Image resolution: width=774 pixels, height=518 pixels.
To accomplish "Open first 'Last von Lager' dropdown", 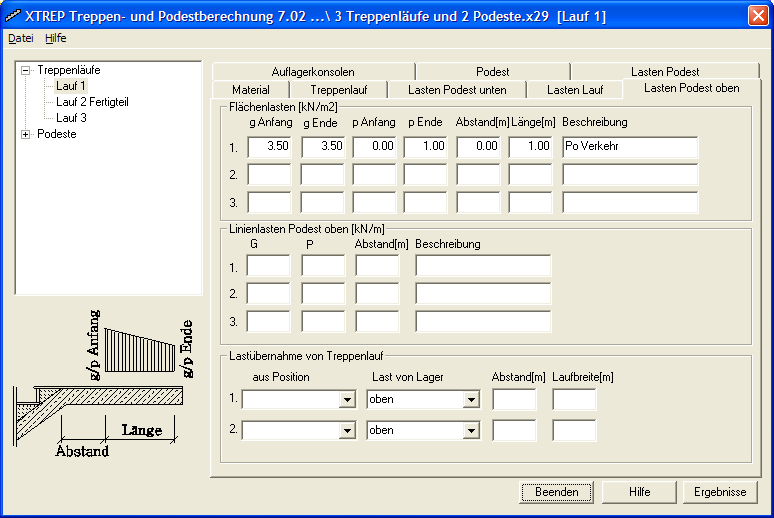I will 471,399.
